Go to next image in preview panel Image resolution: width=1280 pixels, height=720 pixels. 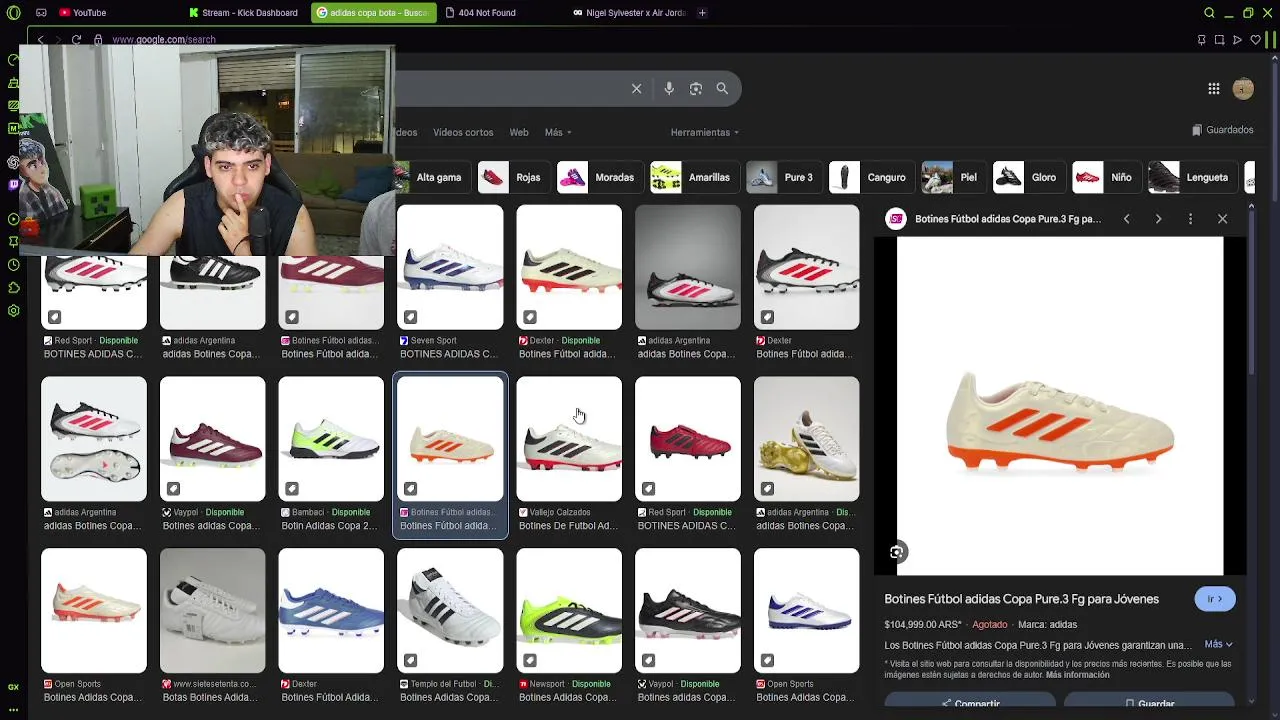pos(1158,219)
